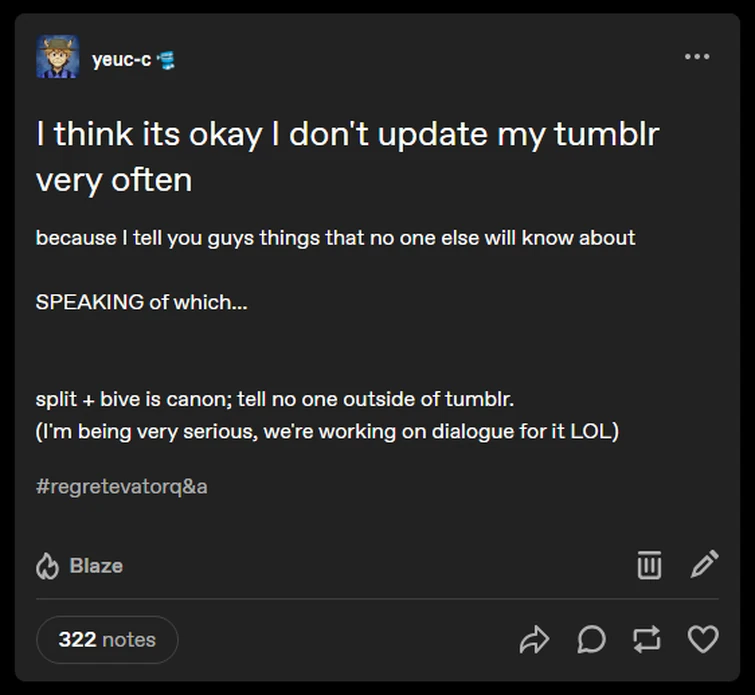Click the yeuc-c profile avatar
Image resolution: width=755 pixels, height=695 pixels.
point(58,57)
